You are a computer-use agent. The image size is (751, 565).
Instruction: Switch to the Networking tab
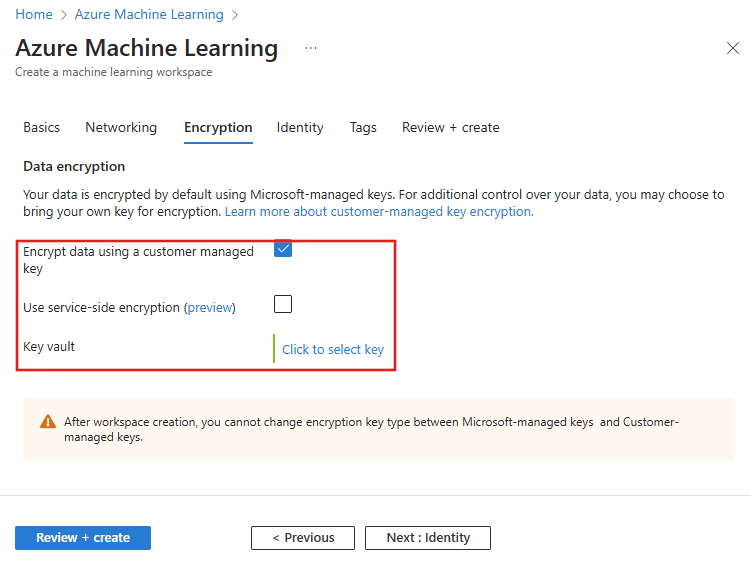coord(121,128)
